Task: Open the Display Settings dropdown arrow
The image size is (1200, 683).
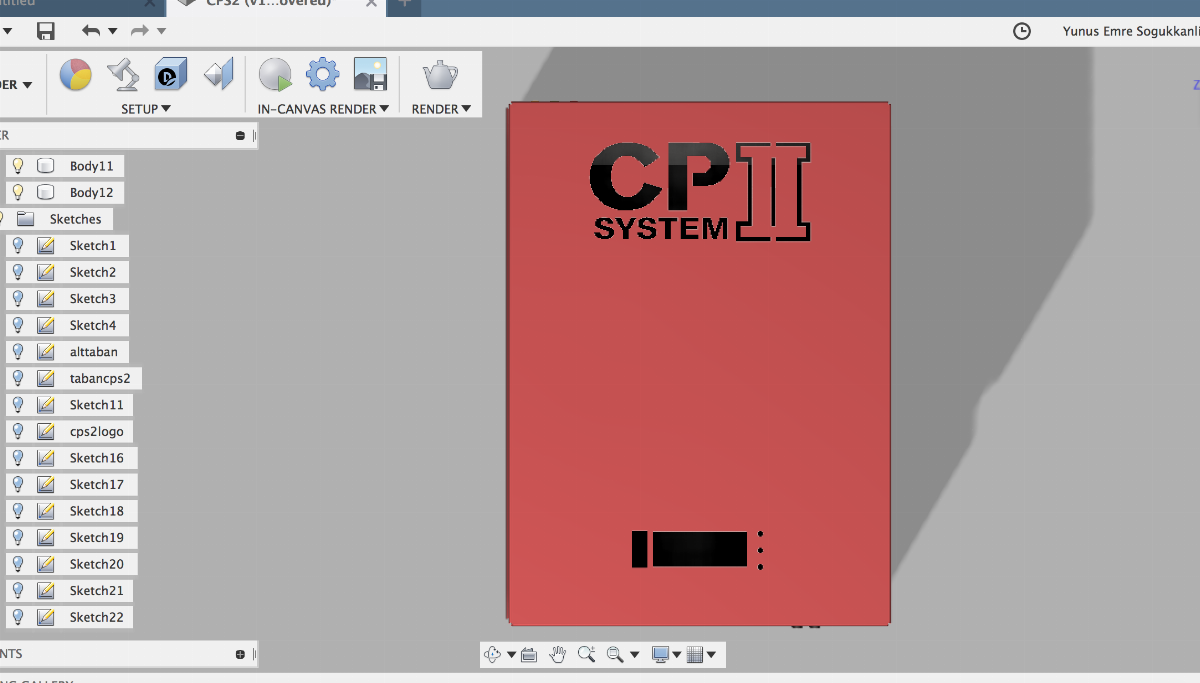Action: click(677, 656)
